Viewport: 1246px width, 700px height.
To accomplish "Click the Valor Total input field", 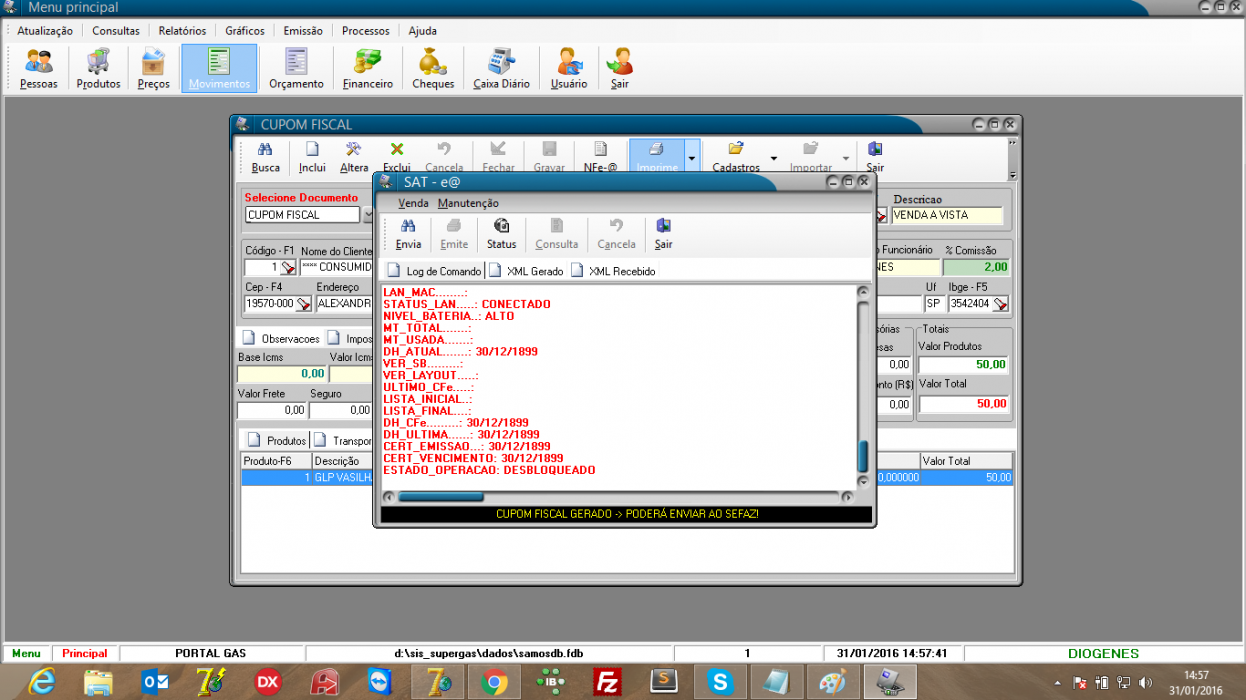I will click(x=963, y=404).
